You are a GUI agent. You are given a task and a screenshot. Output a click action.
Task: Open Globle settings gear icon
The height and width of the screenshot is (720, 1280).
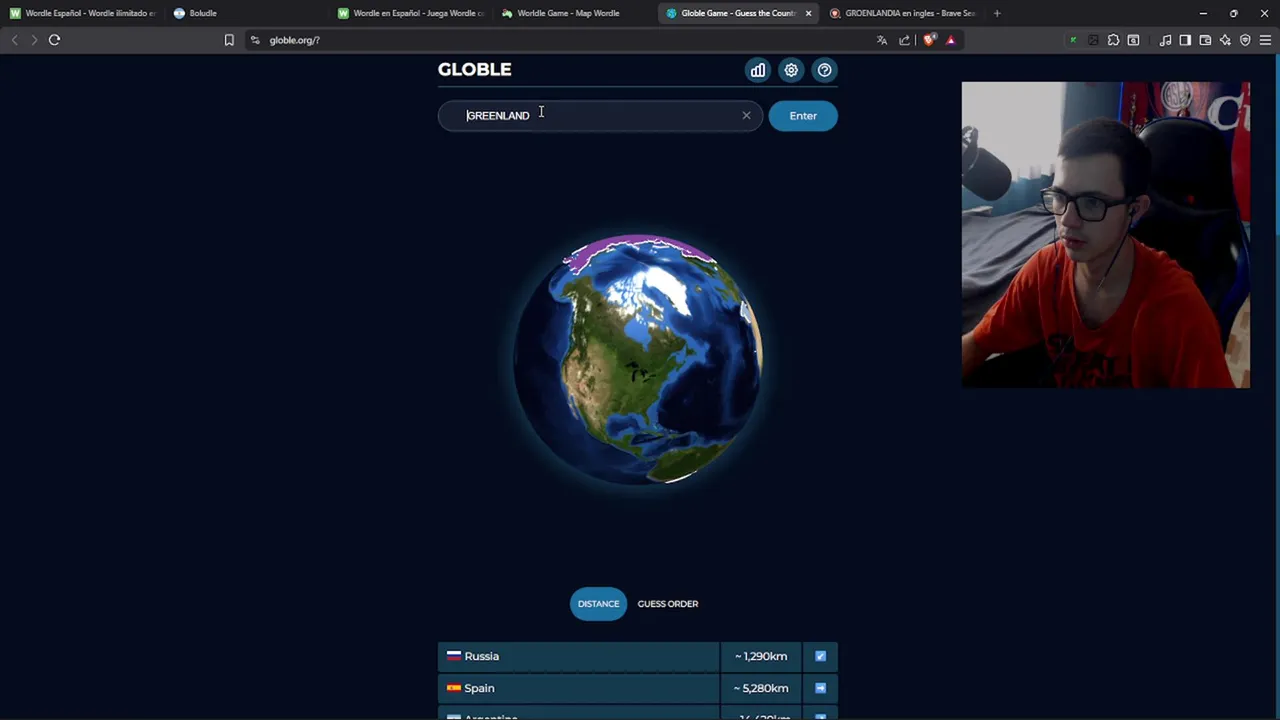(x=791, y=70)
